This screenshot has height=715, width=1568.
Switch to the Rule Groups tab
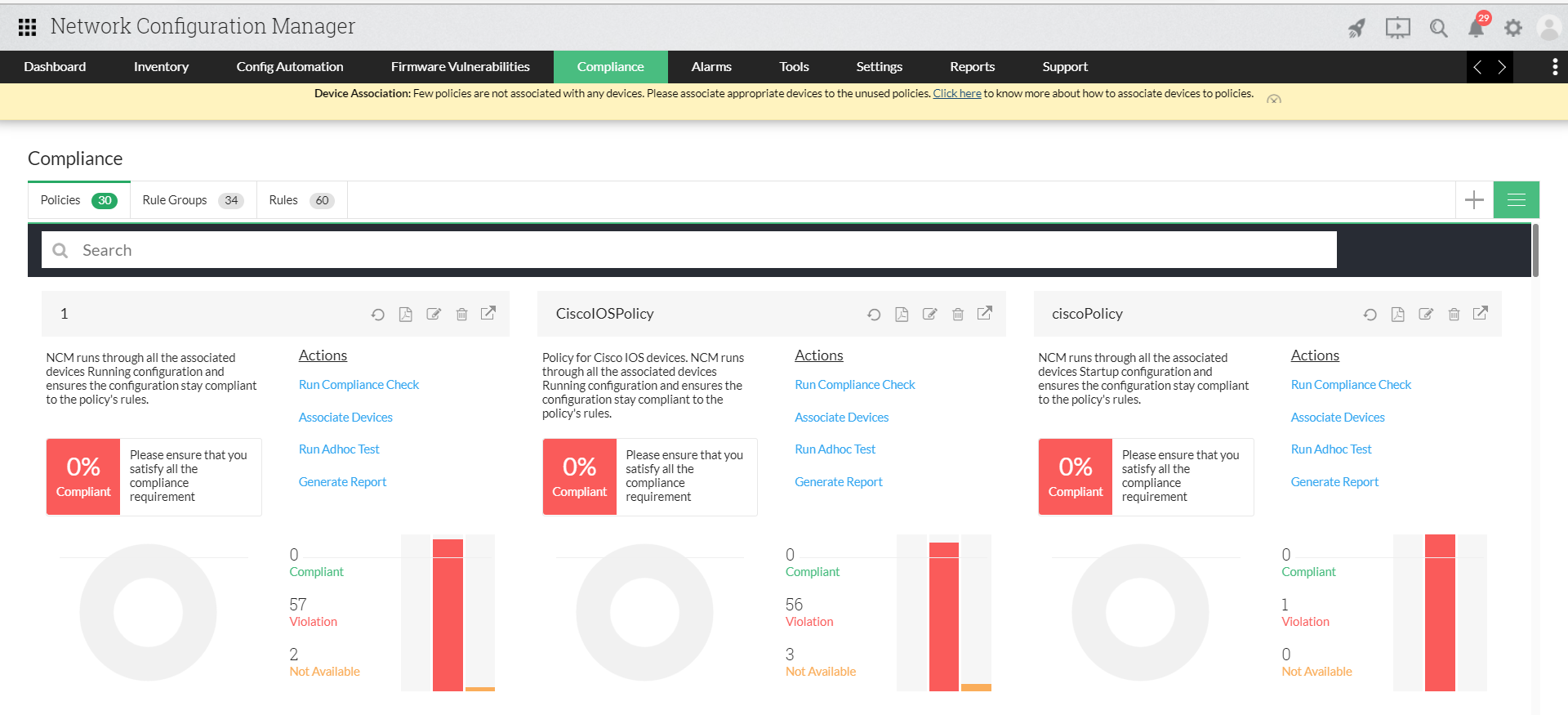point(194,200)
